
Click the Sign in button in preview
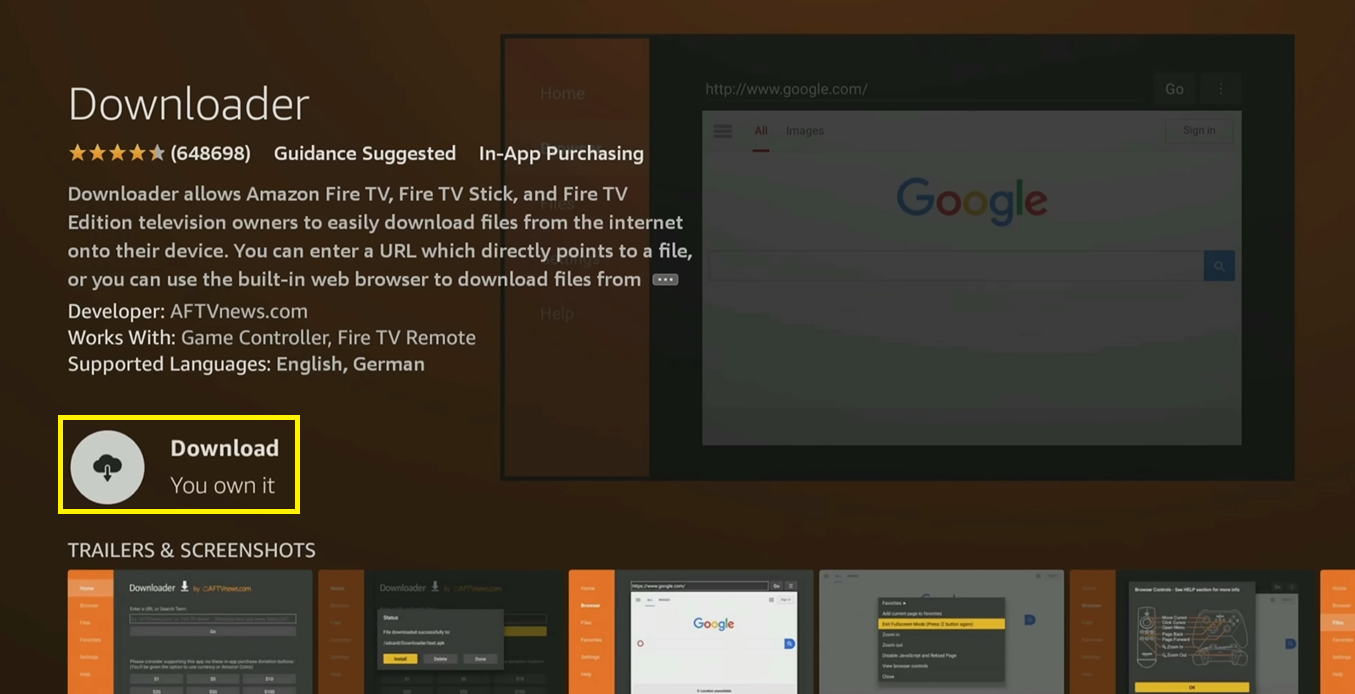tap(1199, 130)
